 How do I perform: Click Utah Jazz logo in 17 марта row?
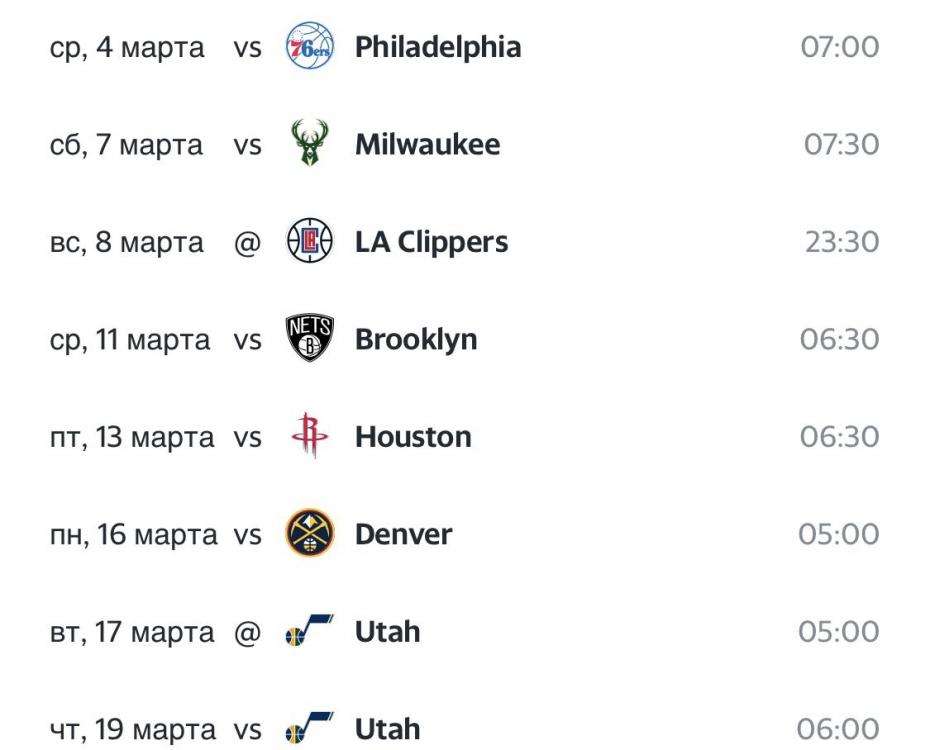click(x=309, y=632)
